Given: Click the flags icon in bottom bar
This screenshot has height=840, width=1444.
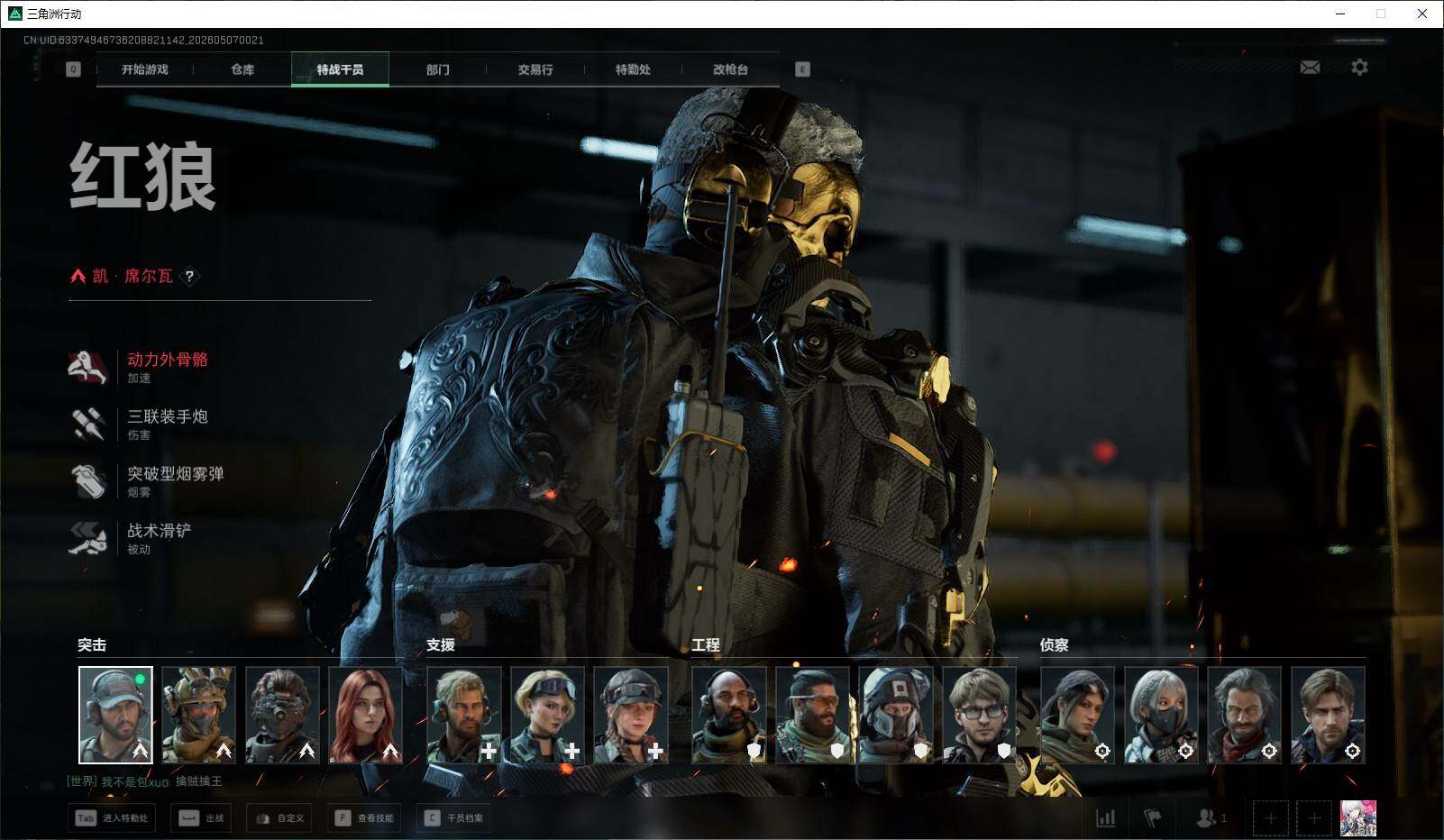Looking at the screenshot, I should coord(1153,818).
